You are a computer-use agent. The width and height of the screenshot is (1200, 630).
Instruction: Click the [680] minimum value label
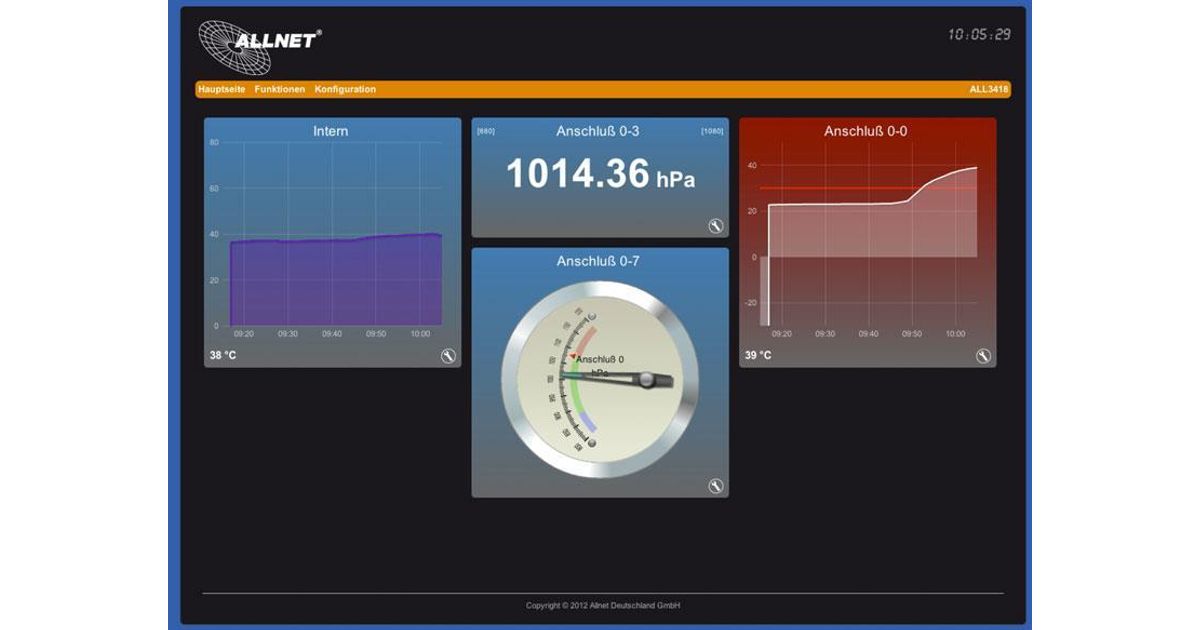pyautogui.click(x=486, y=132)
